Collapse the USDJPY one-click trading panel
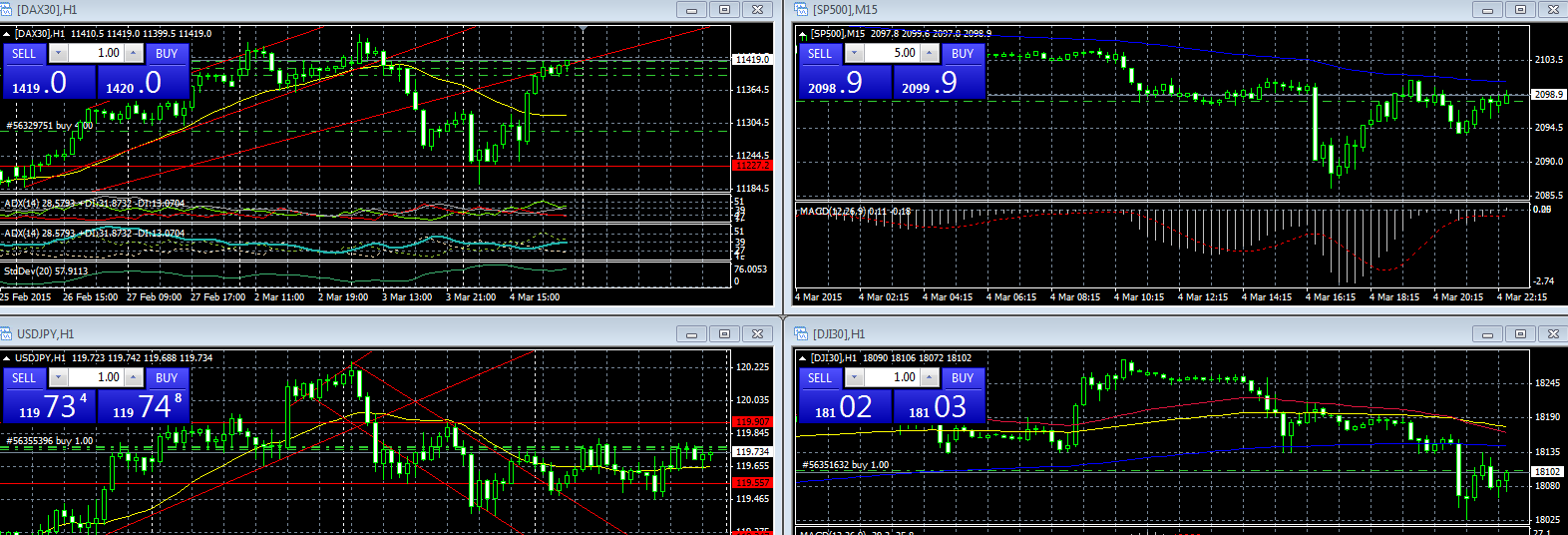 click(x=7, y=358)
